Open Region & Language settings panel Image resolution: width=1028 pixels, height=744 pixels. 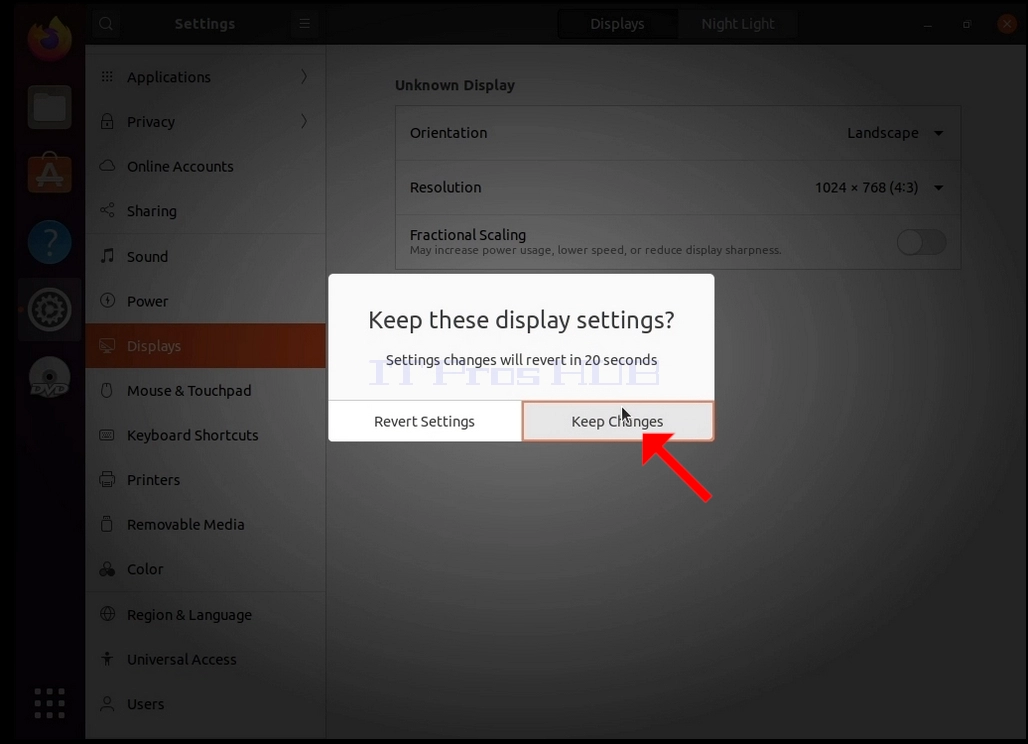click(205, 615)
